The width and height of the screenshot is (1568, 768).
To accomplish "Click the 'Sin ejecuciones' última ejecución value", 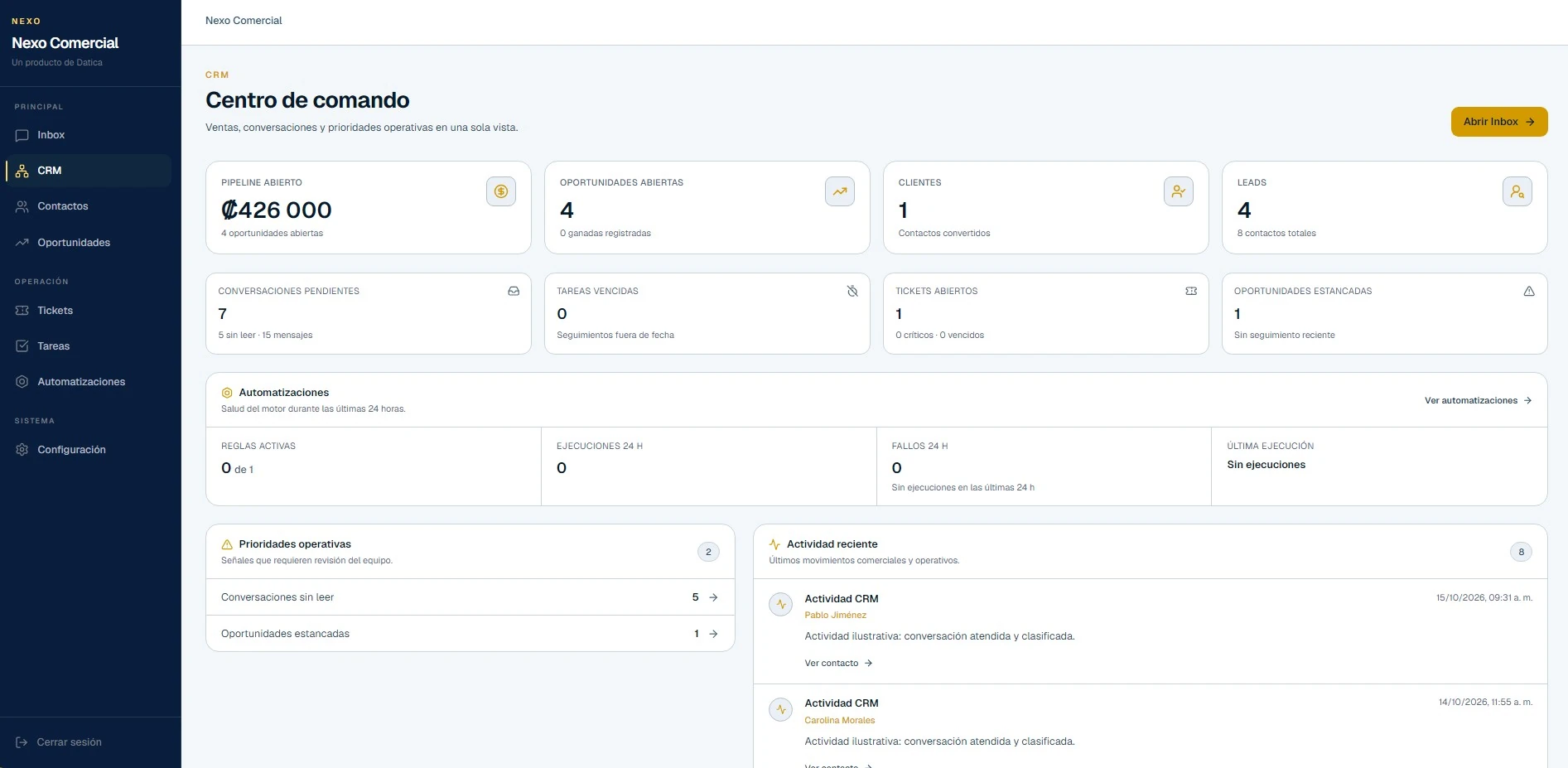I will click(x=1266, y=466).
